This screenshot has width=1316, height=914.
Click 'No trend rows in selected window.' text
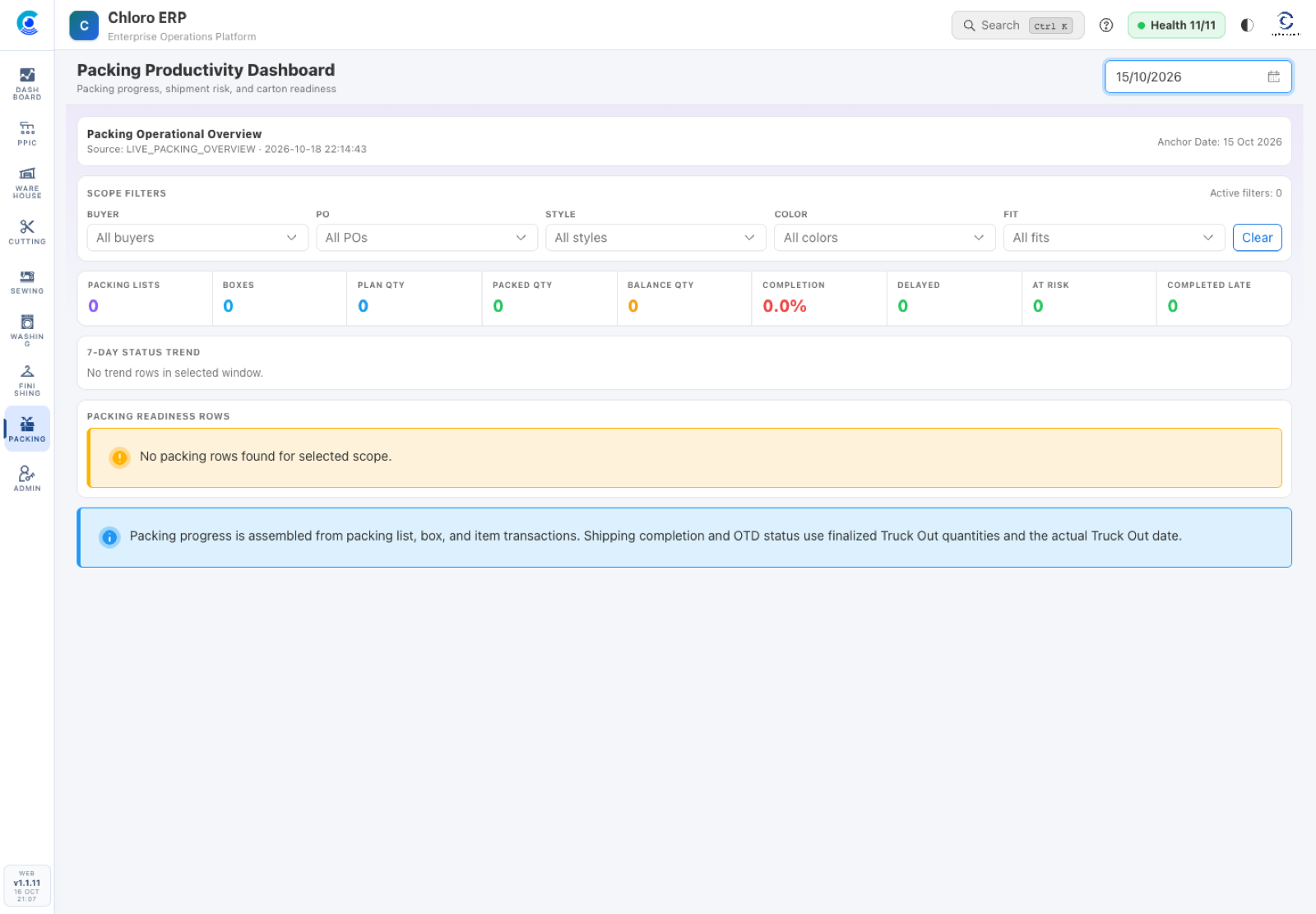point(175,373)
